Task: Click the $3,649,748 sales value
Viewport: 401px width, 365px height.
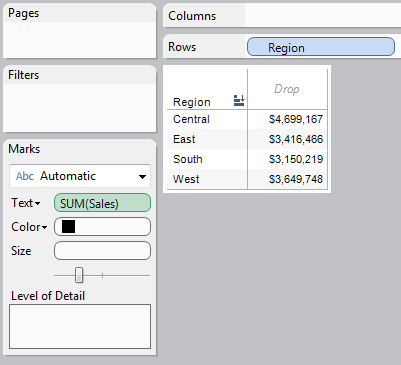Action: pos(296,179)
